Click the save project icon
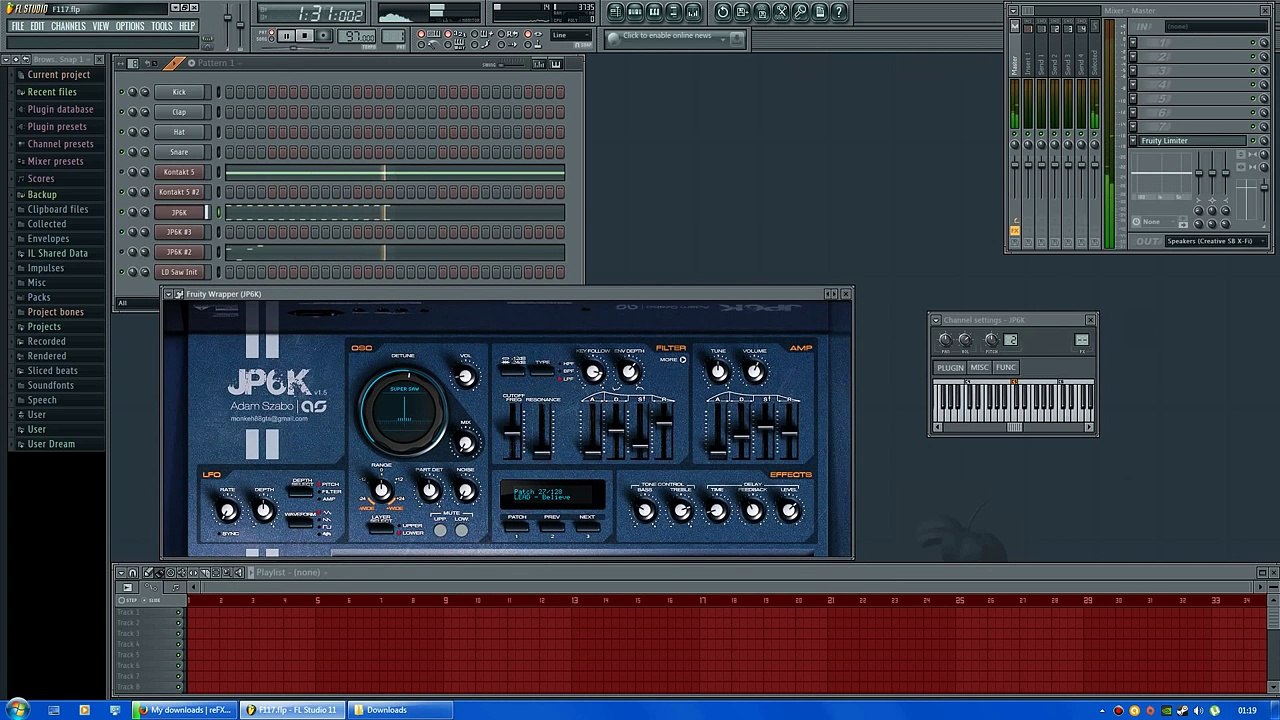Viewport: 1280px width, 720px height. point(742,12)
